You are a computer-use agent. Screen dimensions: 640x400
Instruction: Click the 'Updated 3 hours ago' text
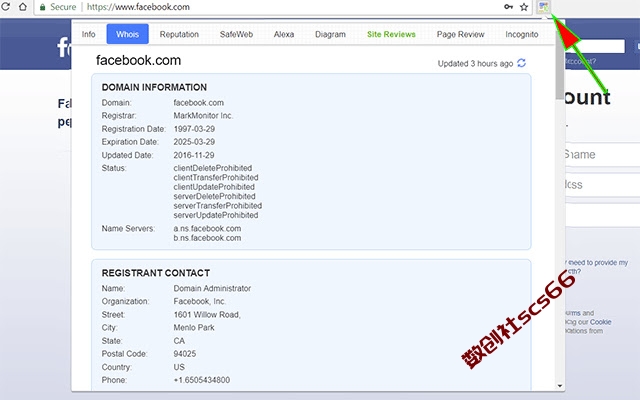475,64
